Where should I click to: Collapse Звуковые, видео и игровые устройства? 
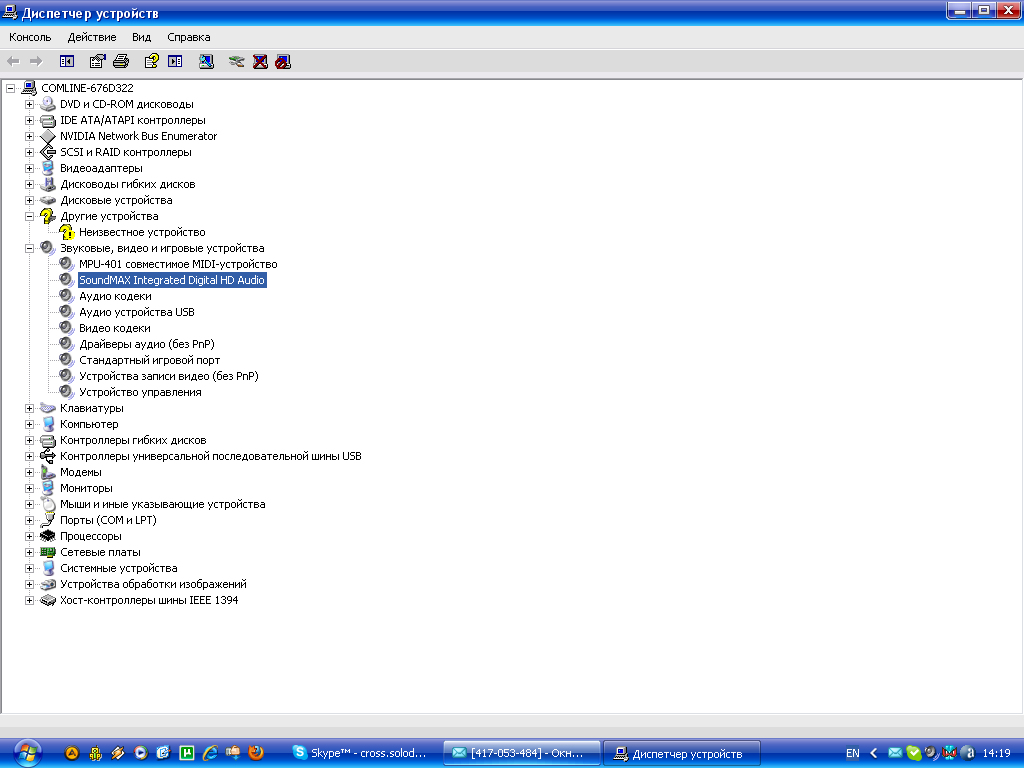tap(29, 248)
